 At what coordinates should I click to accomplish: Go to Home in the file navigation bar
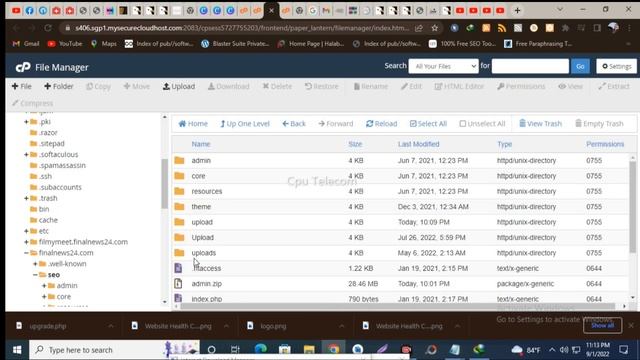click(x=193, y=124)
